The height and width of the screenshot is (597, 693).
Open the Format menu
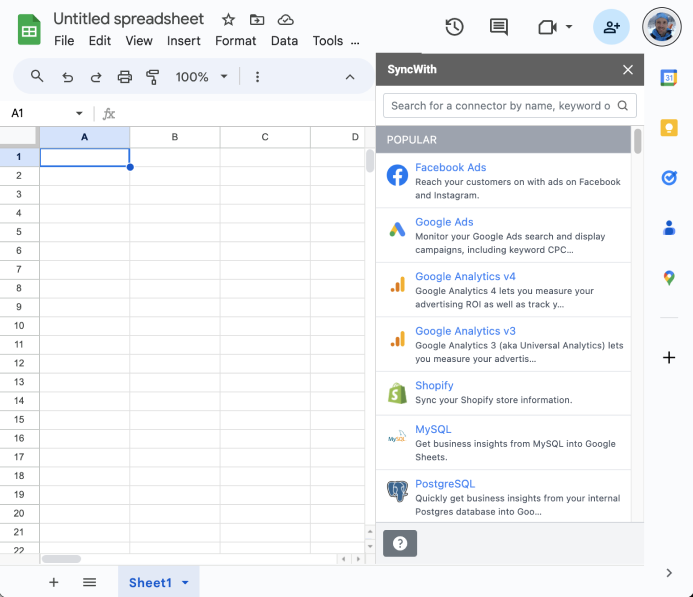236,41
